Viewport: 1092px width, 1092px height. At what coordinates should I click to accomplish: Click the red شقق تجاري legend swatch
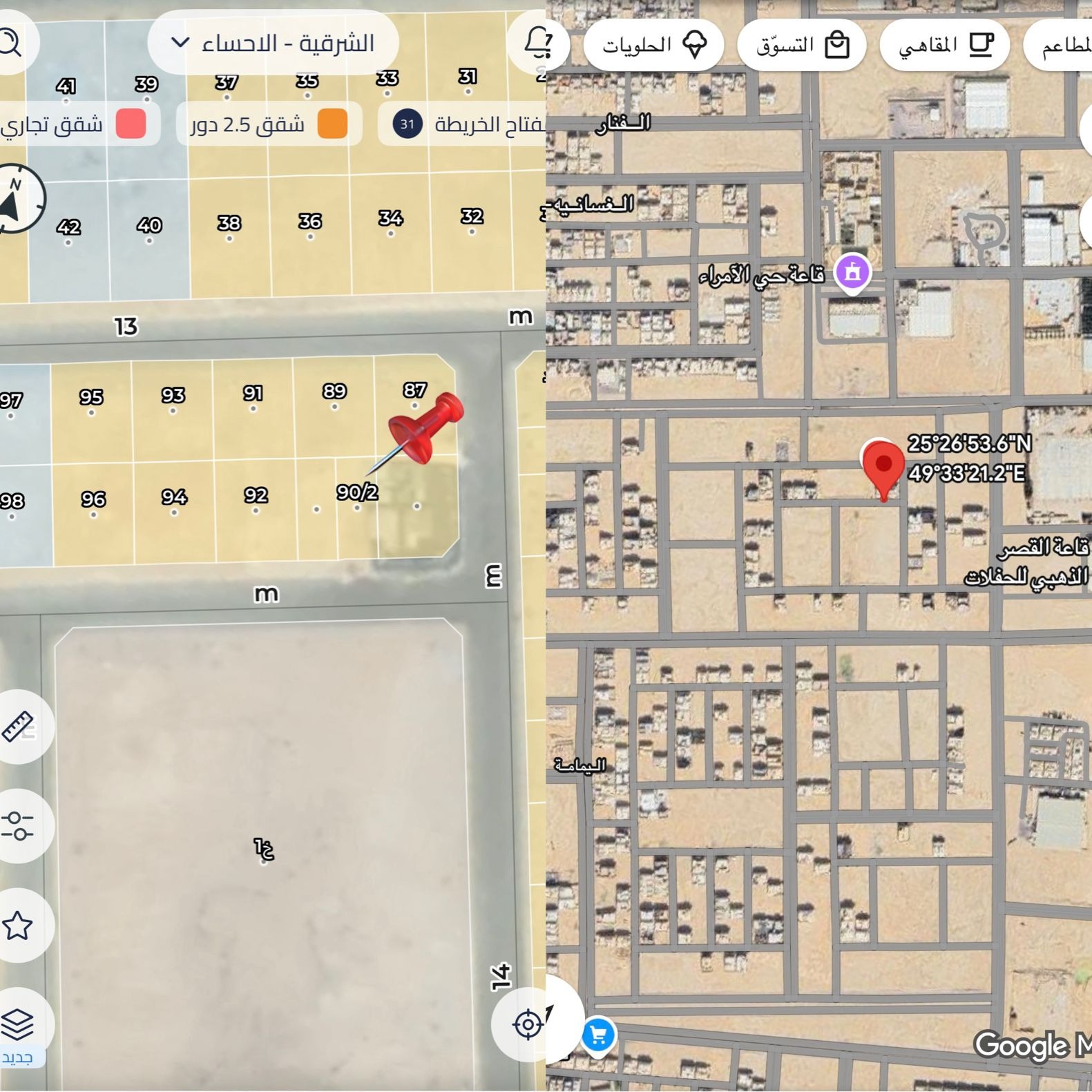point(131,124)
